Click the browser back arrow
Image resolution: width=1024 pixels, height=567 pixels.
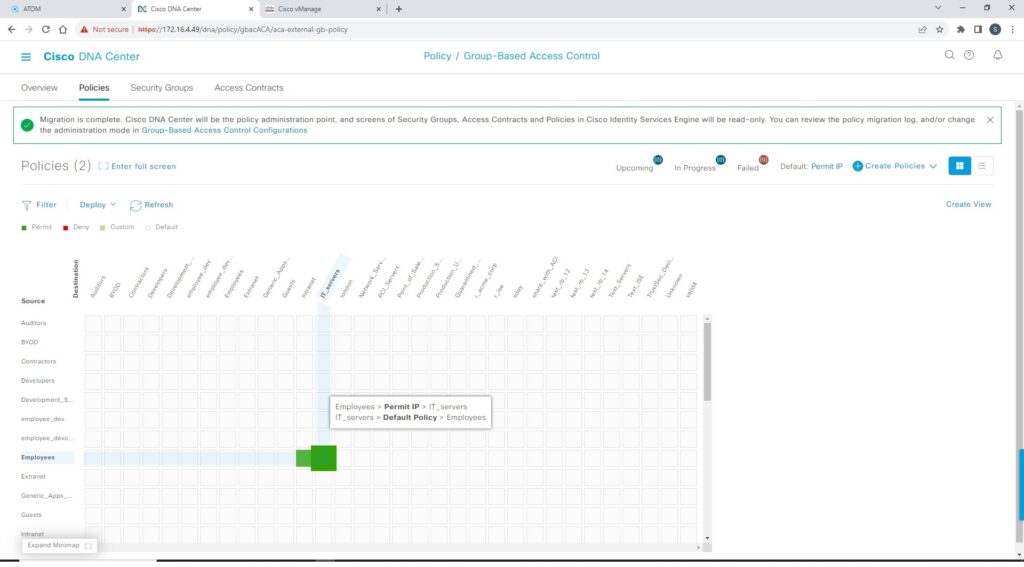pyautogui.click(x=12, y=29)
